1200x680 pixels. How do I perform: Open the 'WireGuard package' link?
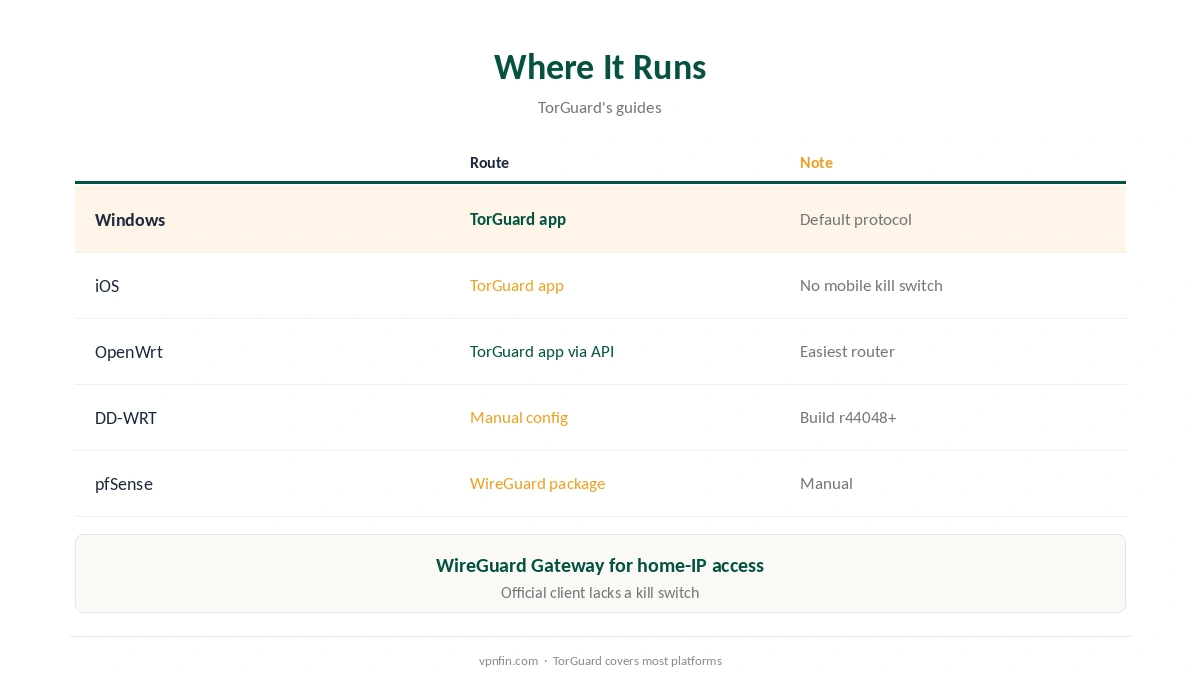(x=537, y=483)
